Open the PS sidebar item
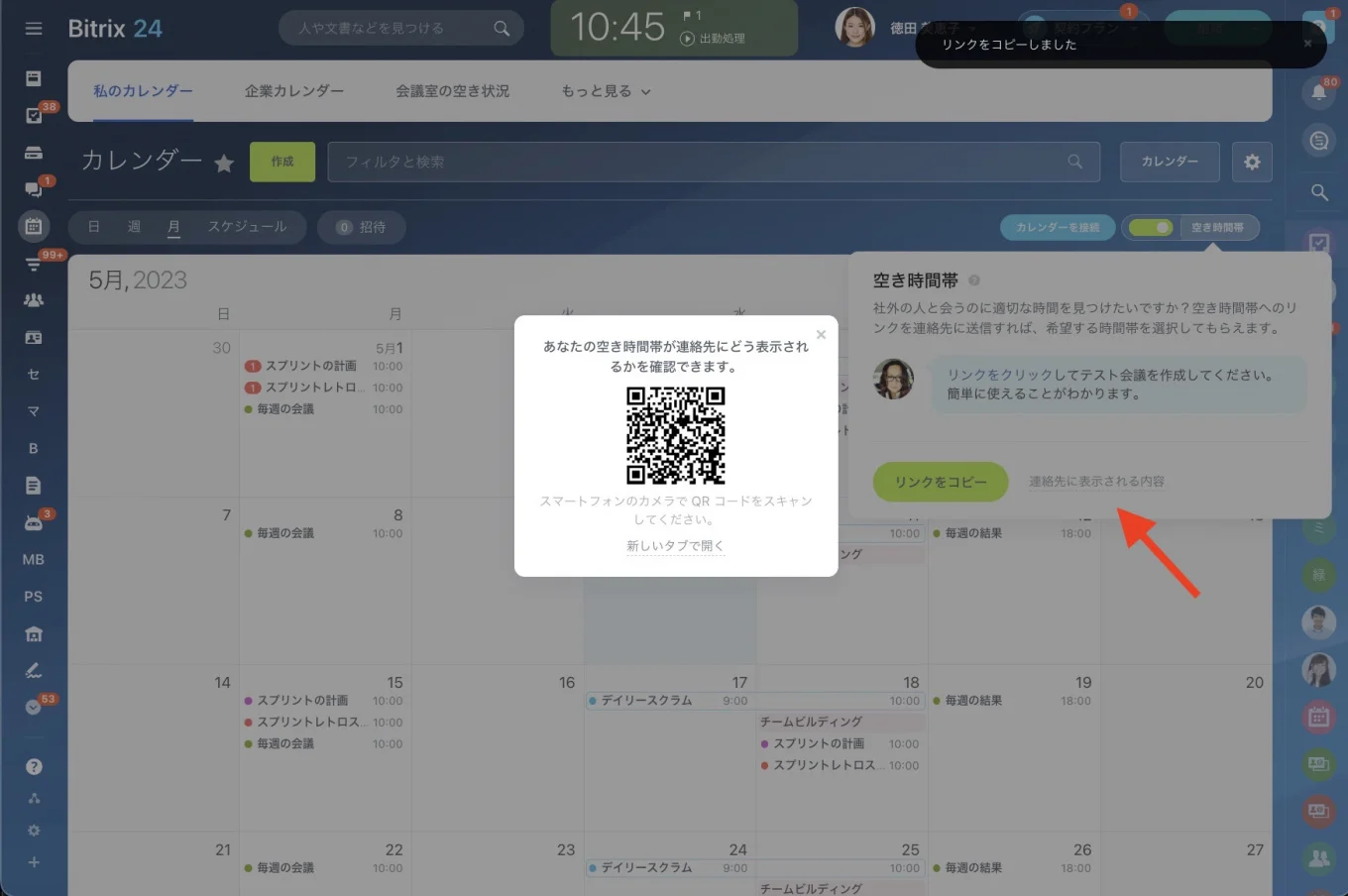This screenshot has height=896, width=1348. 34,597
